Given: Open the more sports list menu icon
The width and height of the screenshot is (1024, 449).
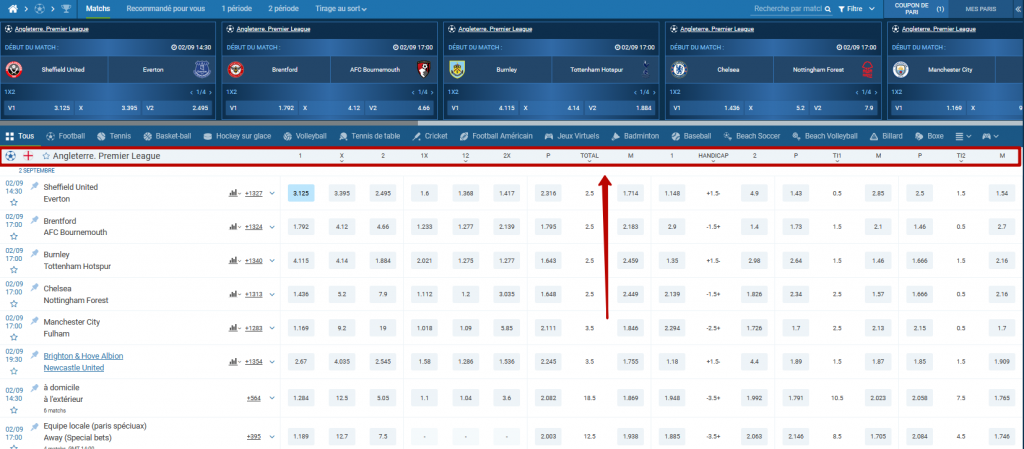Looking at the screenshot, I should pos(963,136).
